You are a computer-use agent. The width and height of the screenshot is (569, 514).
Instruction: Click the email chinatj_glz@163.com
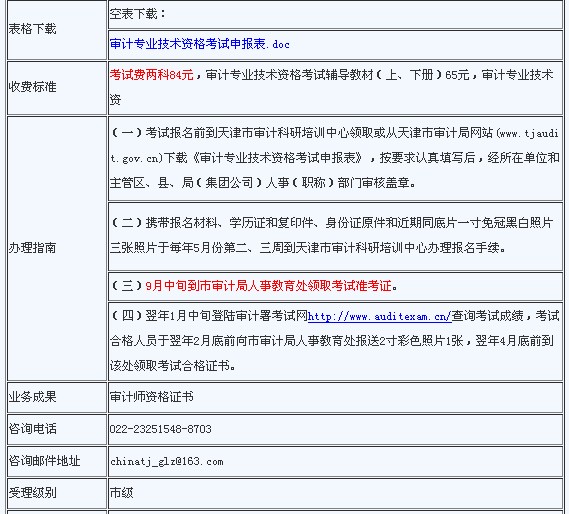[x=167, y=461]
